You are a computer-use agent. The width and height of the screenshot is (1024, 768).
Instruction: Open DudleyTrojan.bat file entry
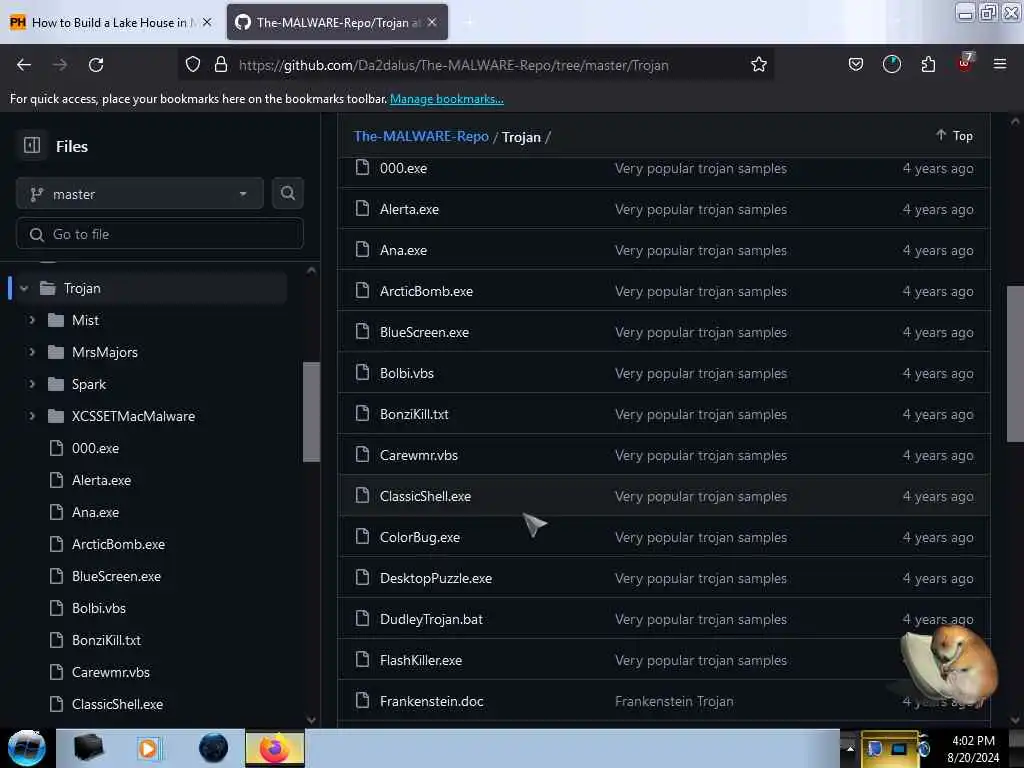[431, 619]
